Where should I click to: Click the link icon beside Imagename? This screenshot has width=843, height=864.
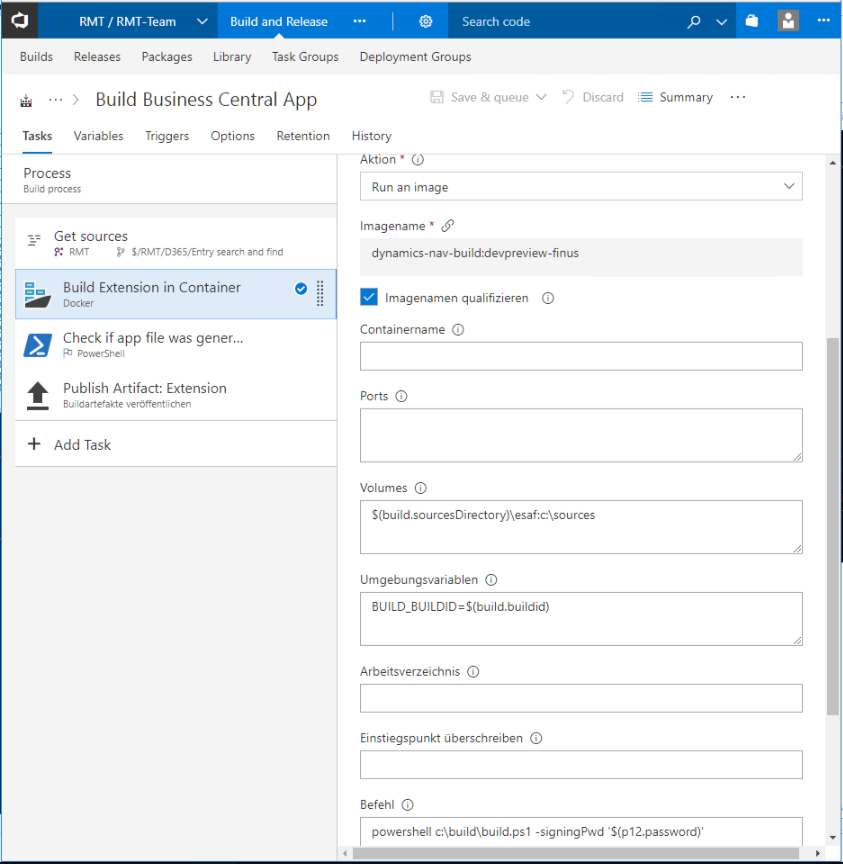448,226
